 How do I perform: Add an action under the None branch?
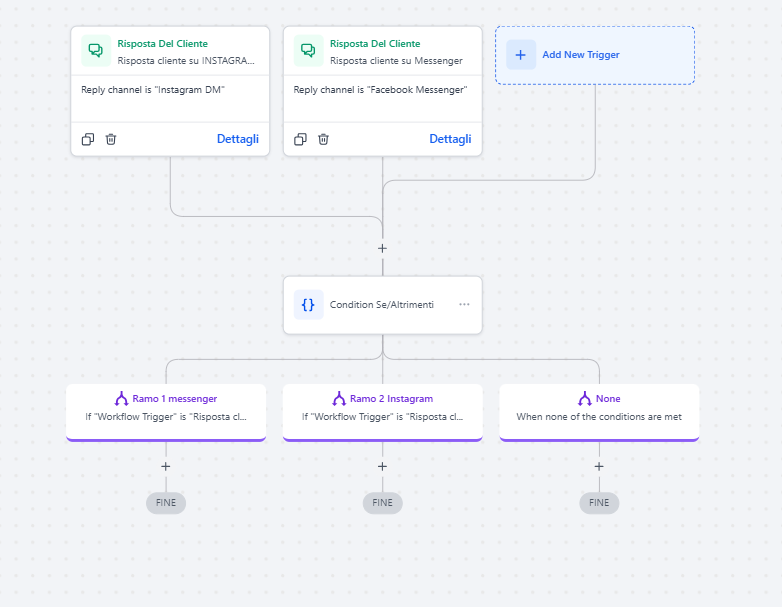599,466
